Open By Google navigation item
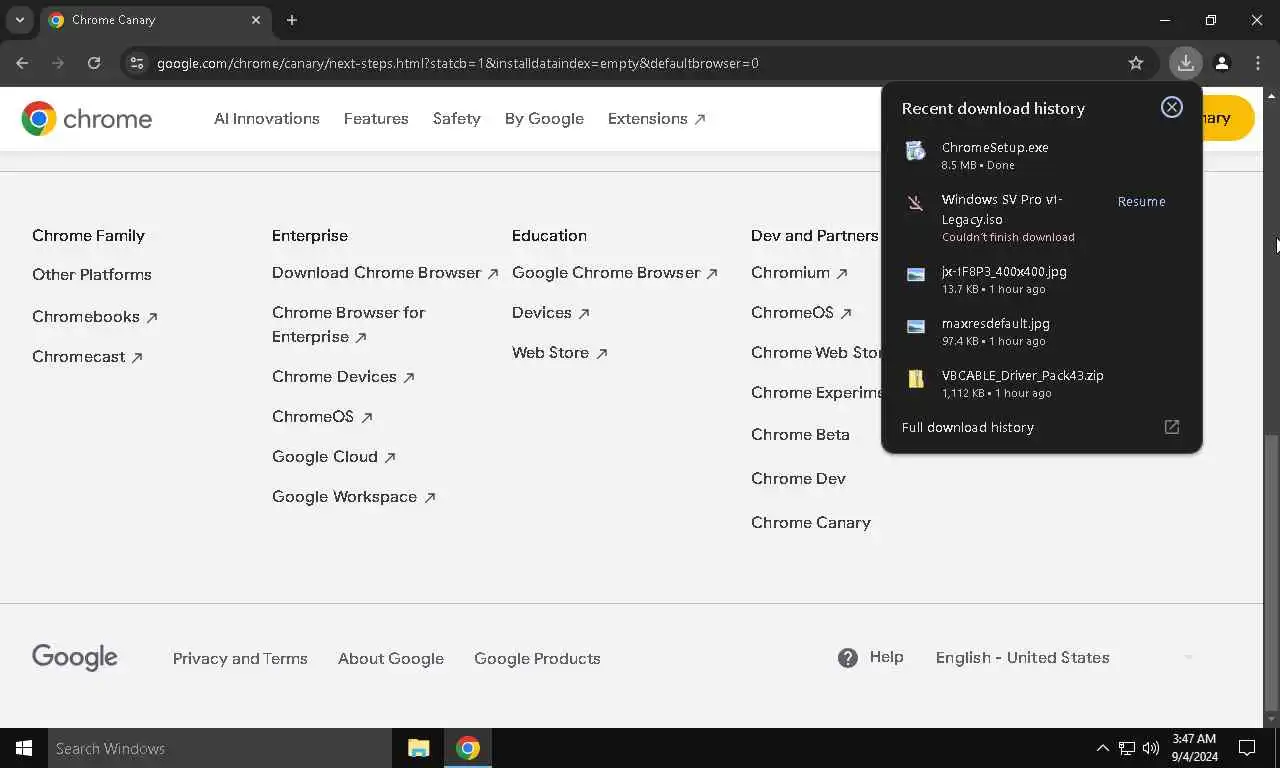This screenshot has height=768, width=1280. 544,118
